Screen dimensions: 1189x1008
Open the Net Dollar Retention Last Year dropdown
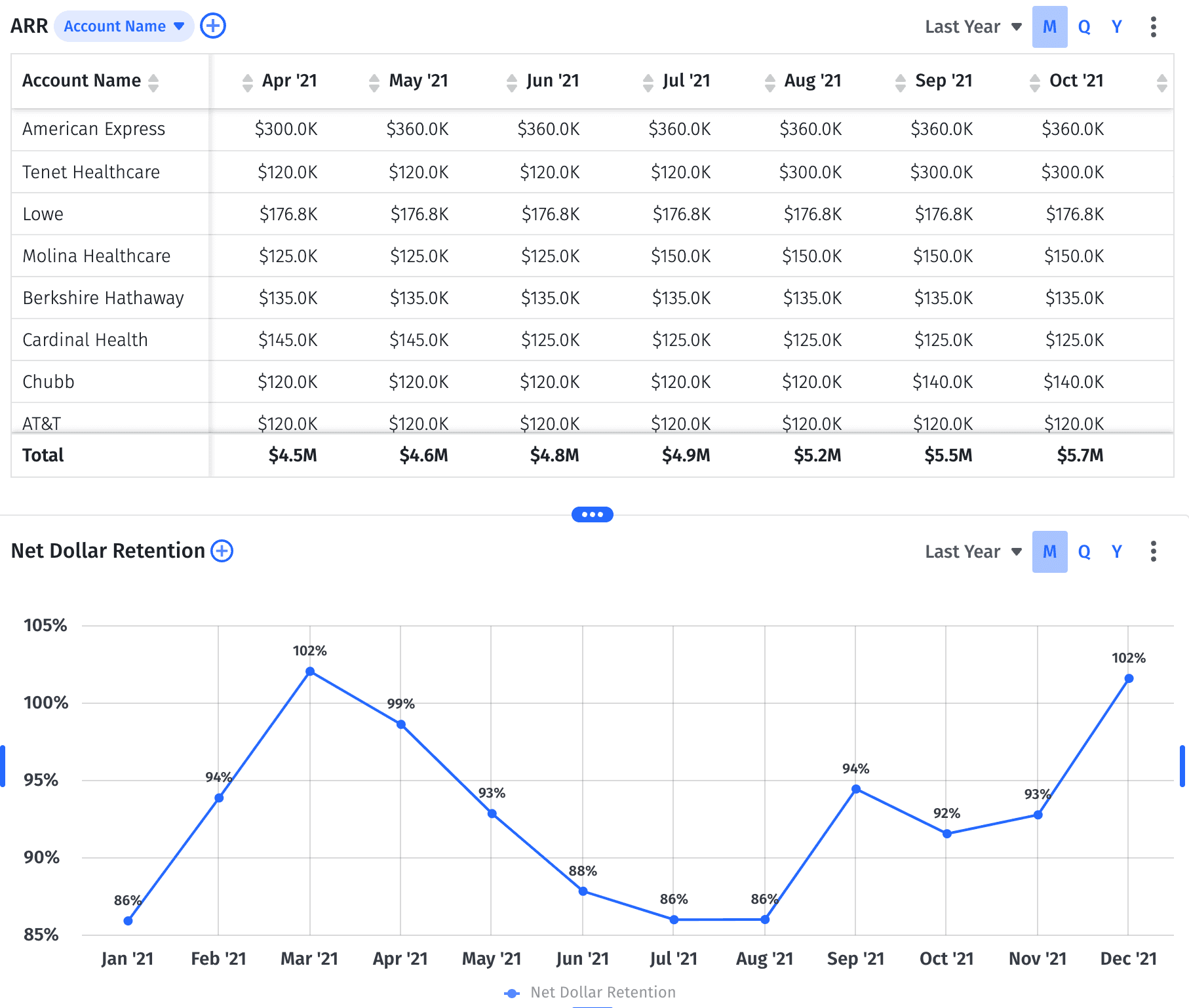point(973,552)
